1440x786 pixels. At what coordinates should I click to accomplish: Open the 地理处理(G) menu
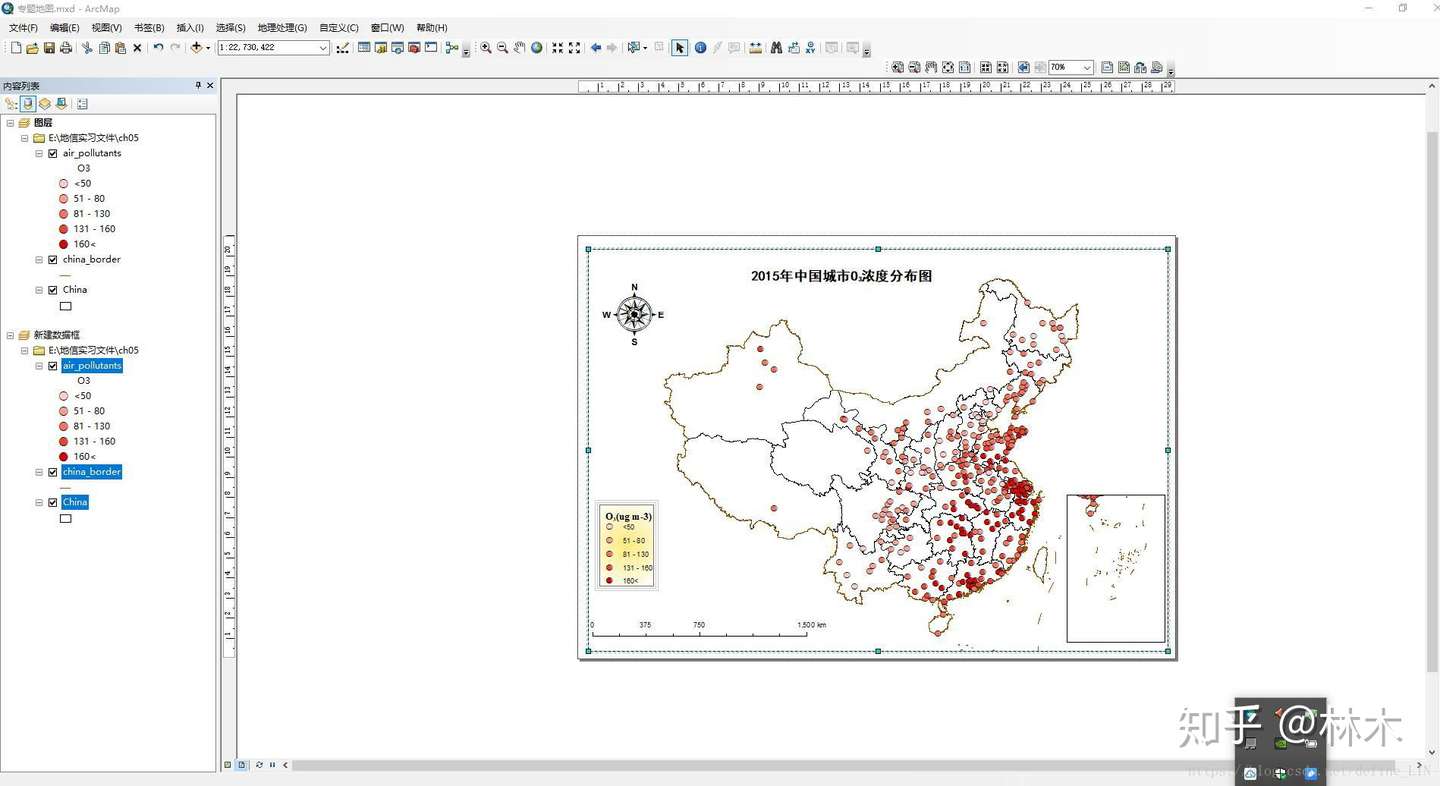pos(283,28)
